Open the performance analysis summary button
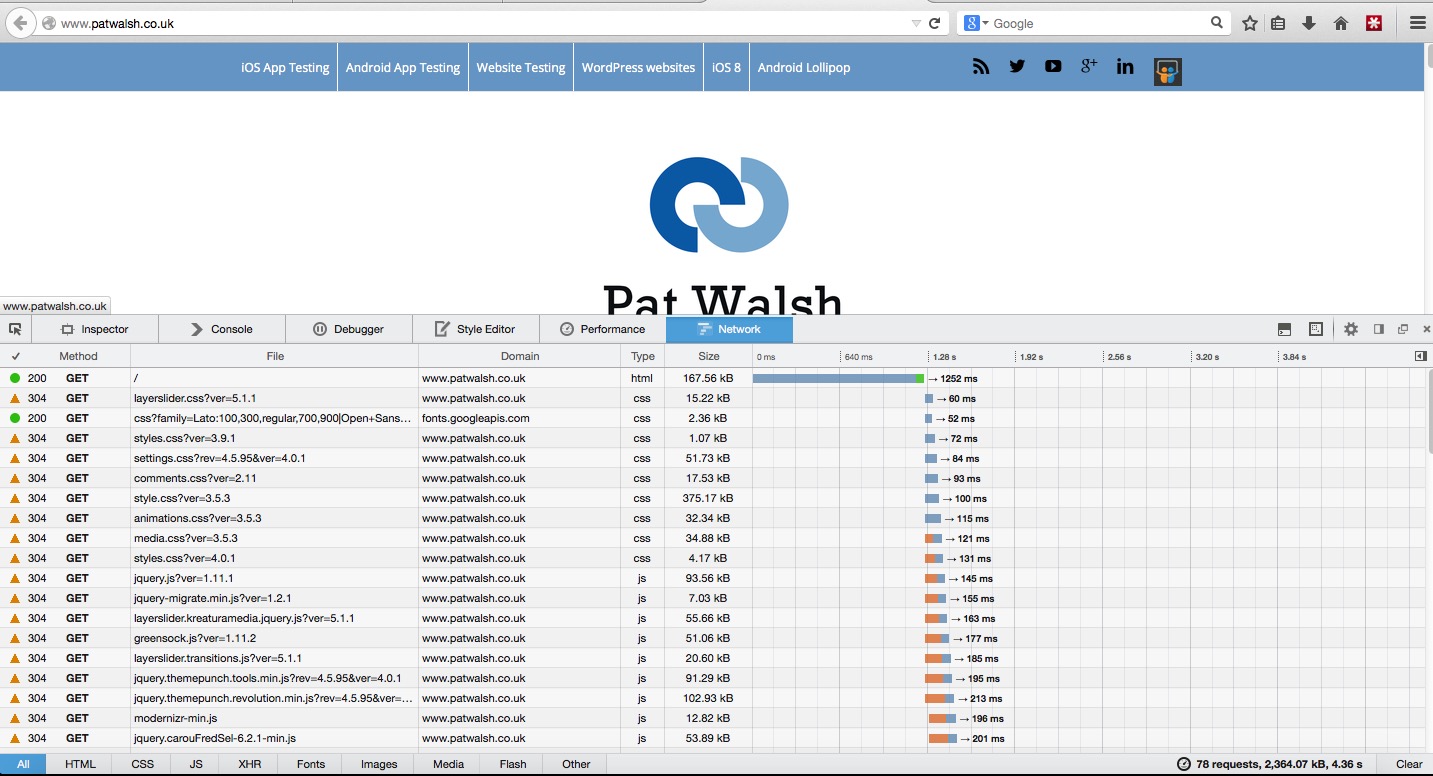The width and height of the screenshot is (1433, 776). click(1269, 764)
